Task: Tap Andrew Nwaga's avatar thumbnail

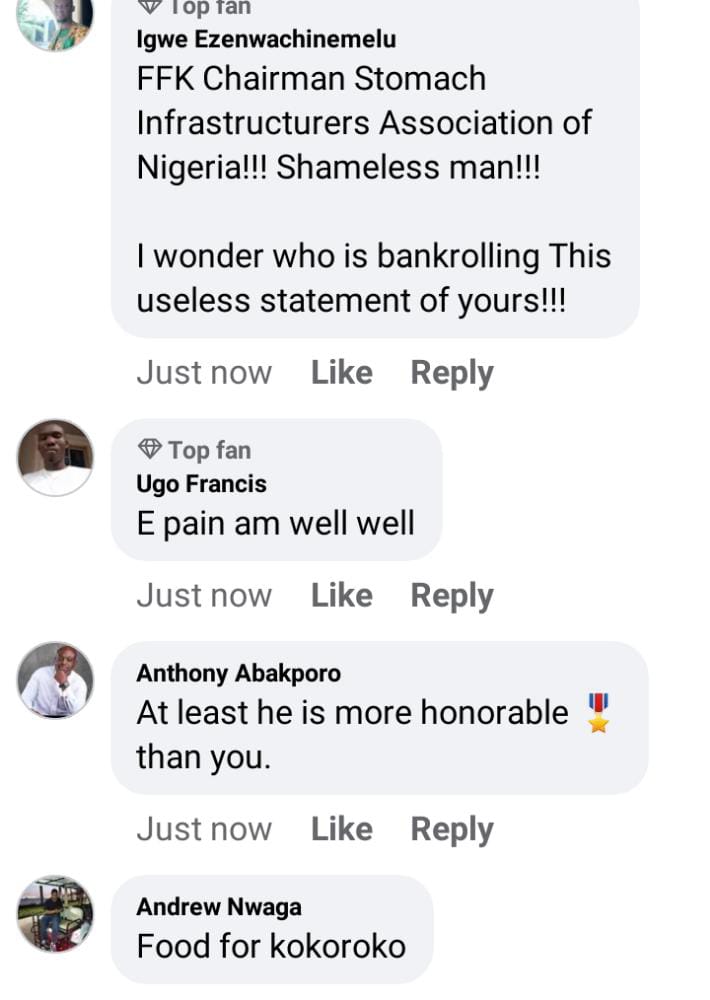Action: click(55, 913)
